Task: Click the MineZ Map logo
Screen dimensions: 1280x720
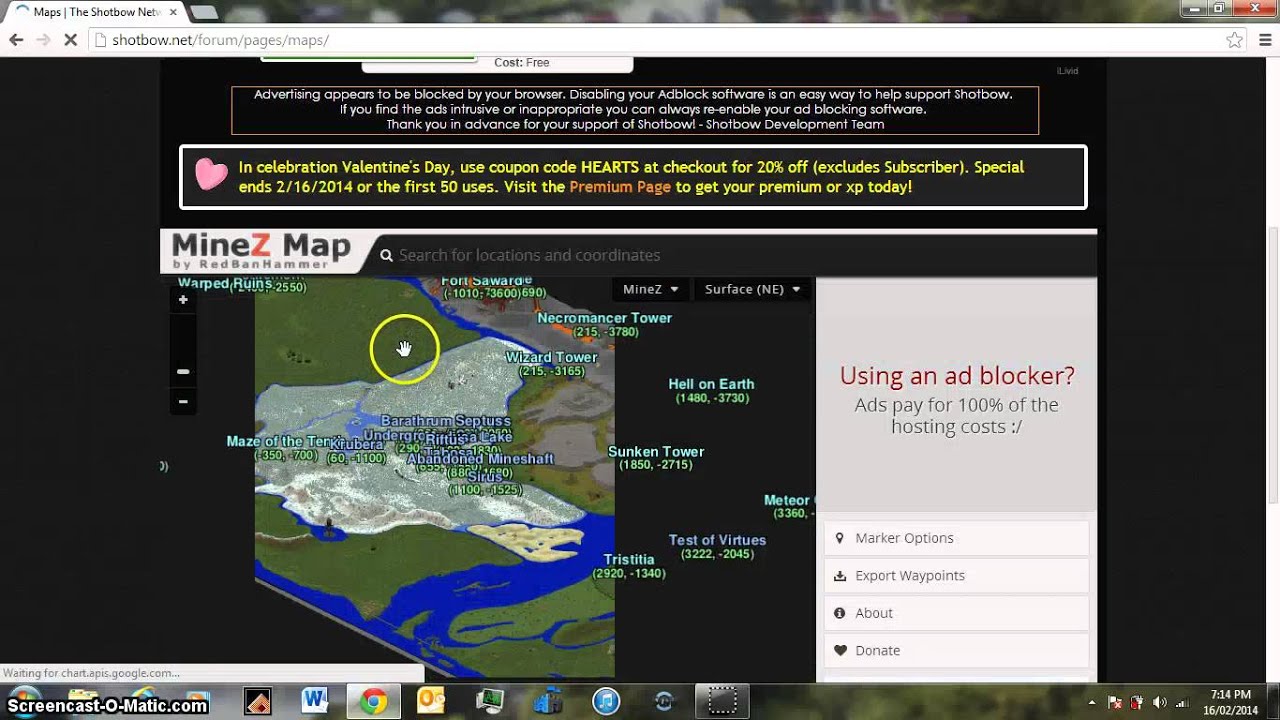Action: pos(261,250)
